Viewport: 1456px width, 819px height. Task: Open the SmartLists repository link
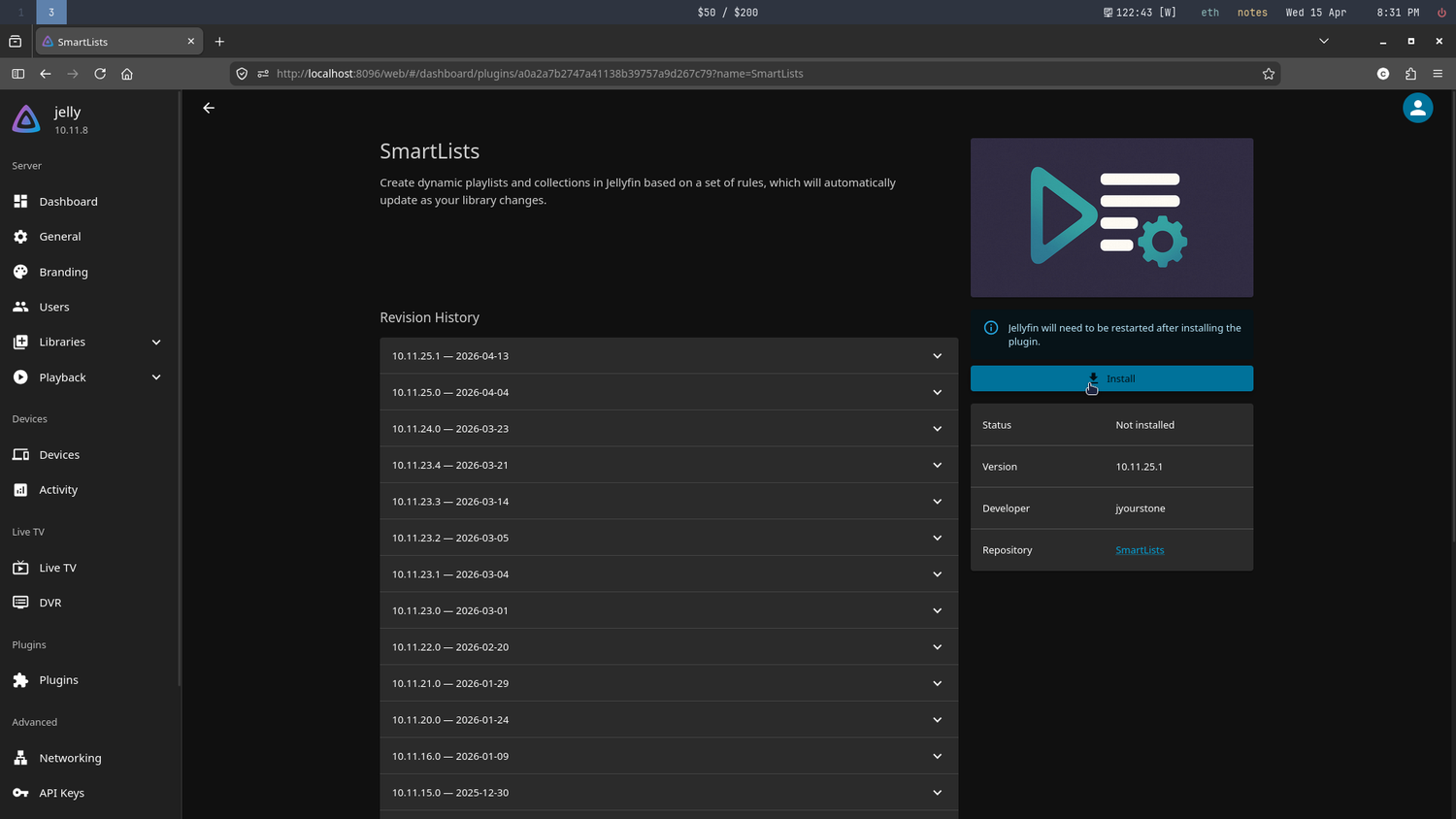click(x=1140, y=550)
